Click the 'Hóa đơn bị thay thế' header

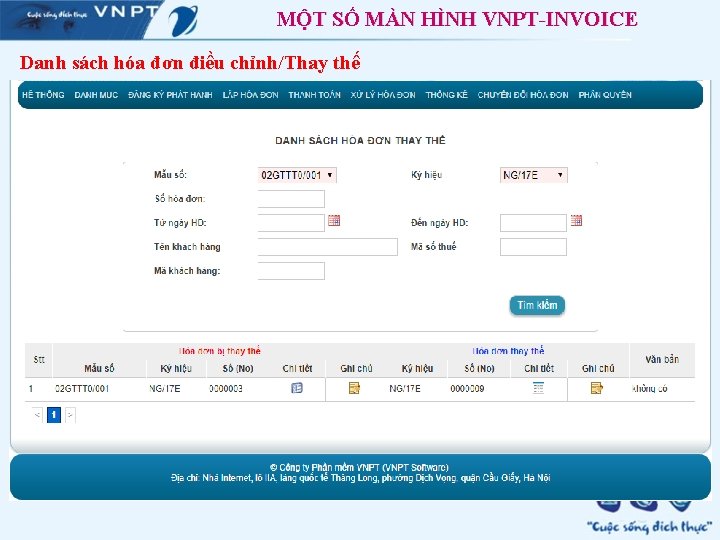point(219,351)
